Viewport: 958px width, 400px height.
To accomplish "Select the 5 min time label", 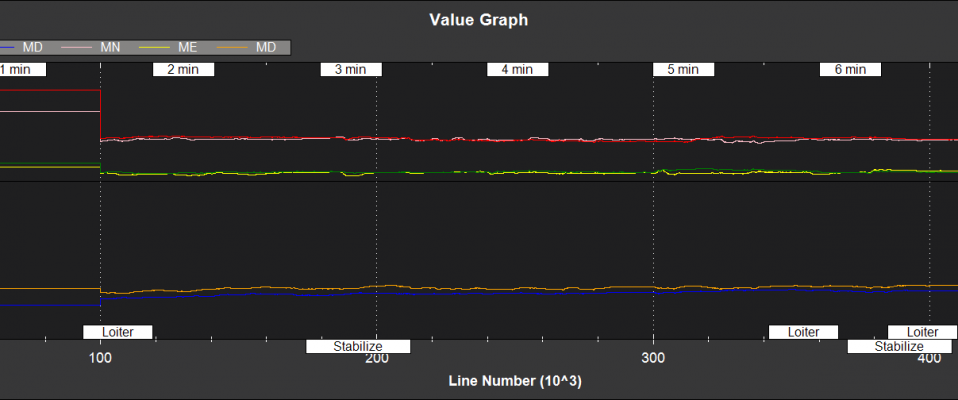I will coord(683,69).
